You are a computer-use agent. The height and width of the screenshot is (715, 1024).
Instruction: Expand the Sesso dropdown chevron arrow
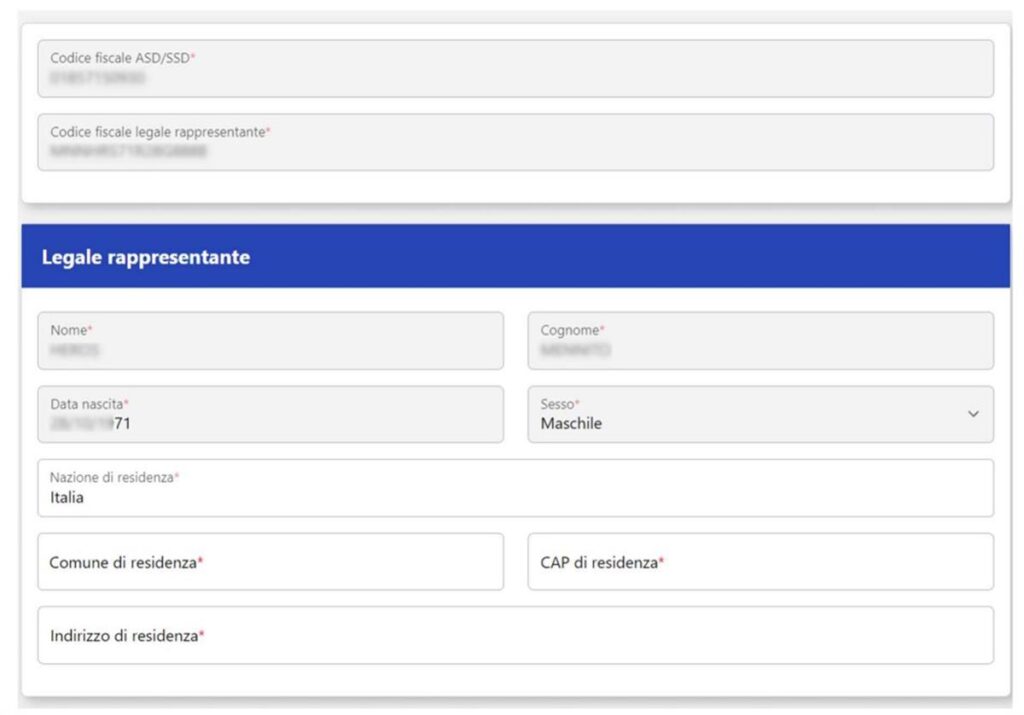click(973, 414)
